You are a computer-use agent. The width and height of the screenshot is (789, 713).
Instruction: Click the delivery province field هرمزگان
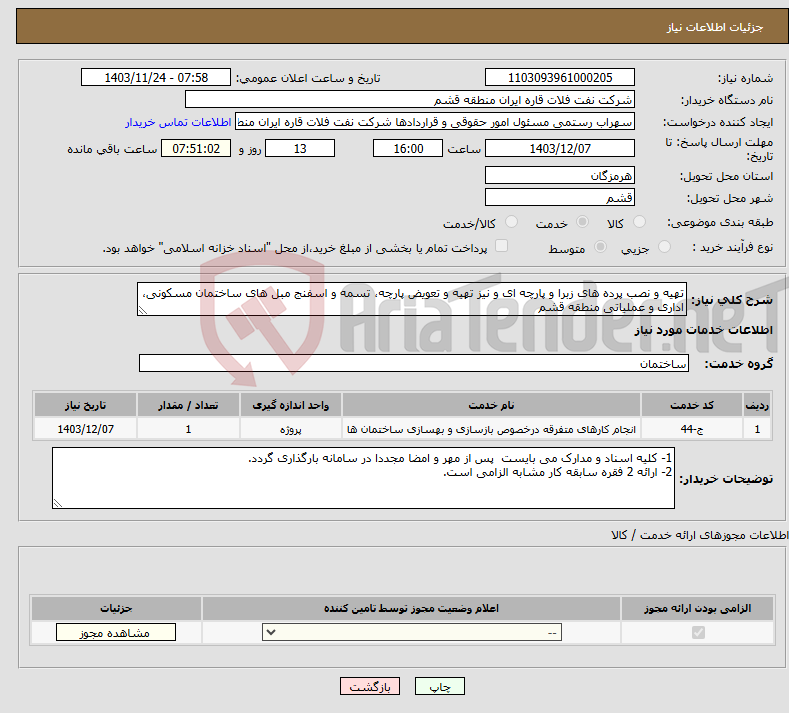click(x=560, y=175)
